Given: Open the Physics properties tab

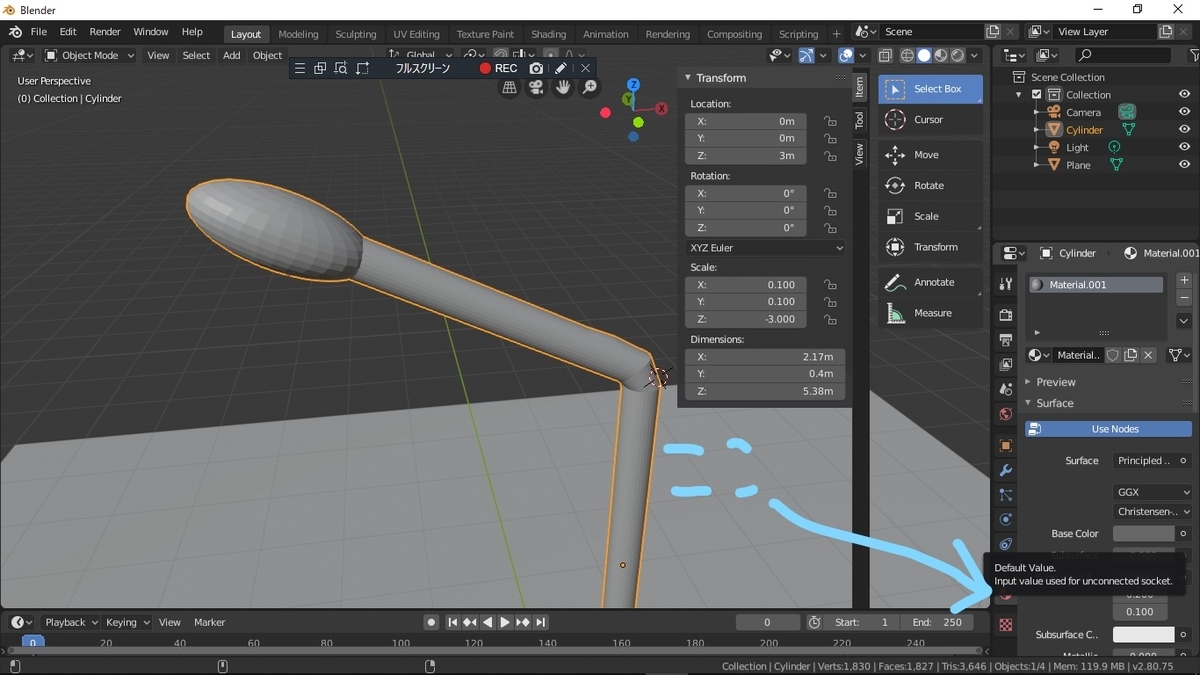Looking at the screenshot, I should tap(1006, 520).
